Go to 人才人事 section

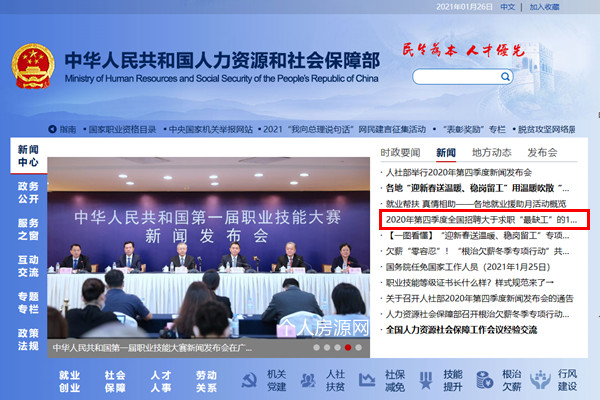tap(161, 381)
